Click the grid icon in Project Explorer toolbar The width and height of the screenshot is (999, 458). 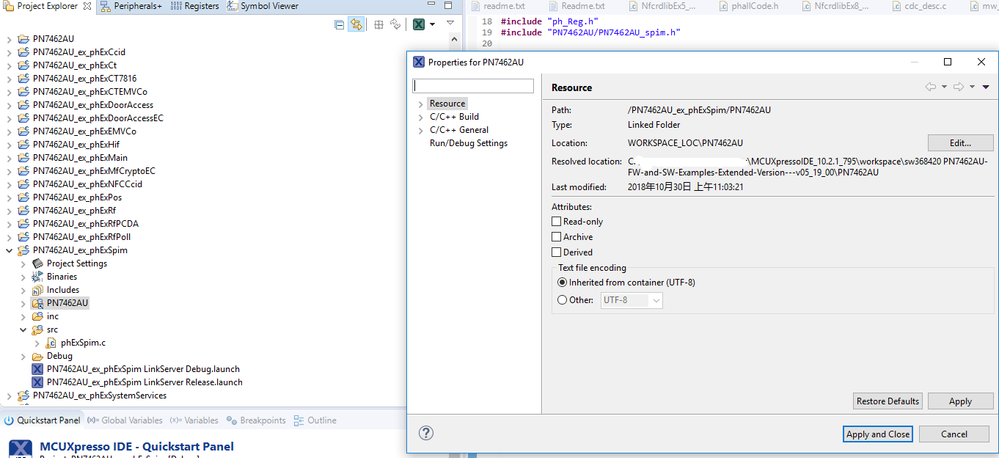click(x=378, y=25)
